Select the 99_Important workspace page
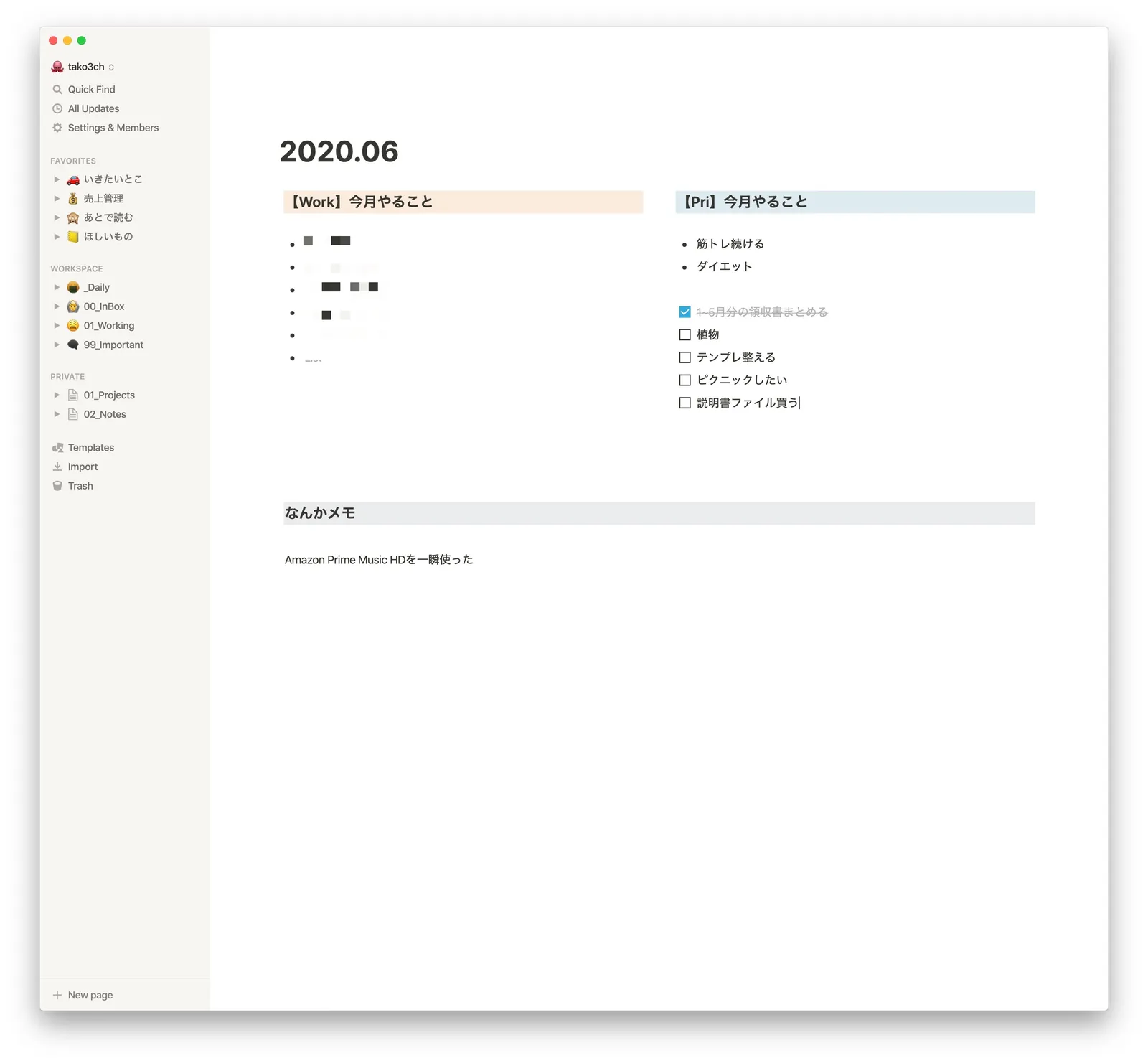The image size is (1148, 1063). (113, 345)
